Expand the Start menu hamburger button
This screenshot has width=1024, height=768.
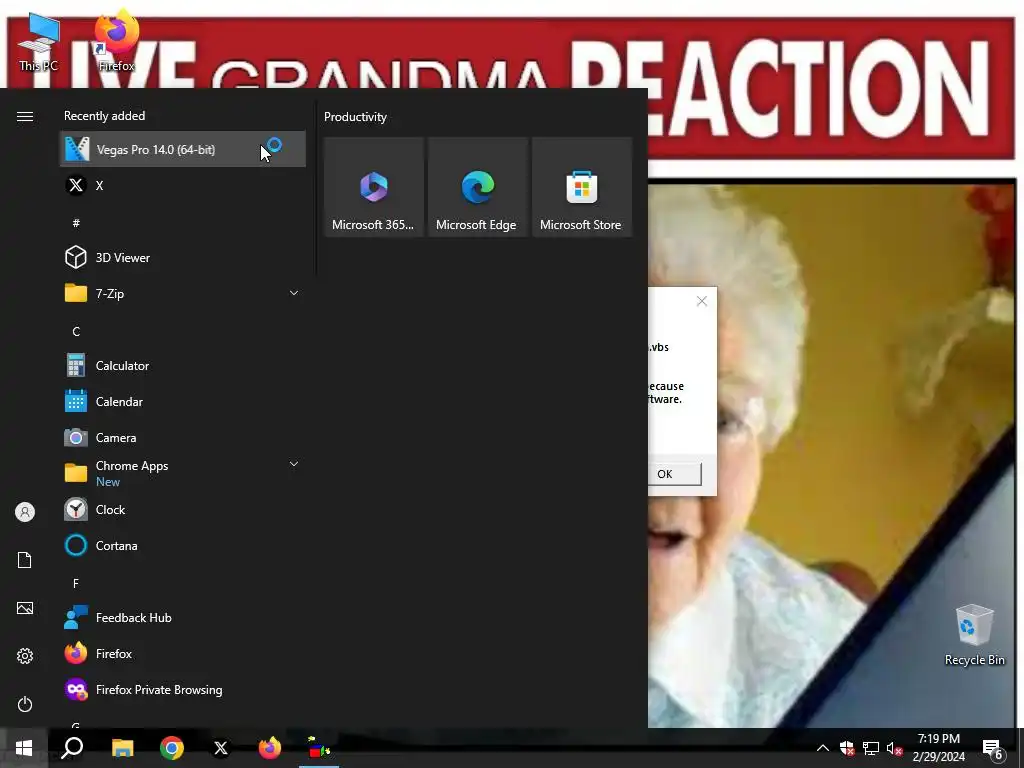coord(25,116)
